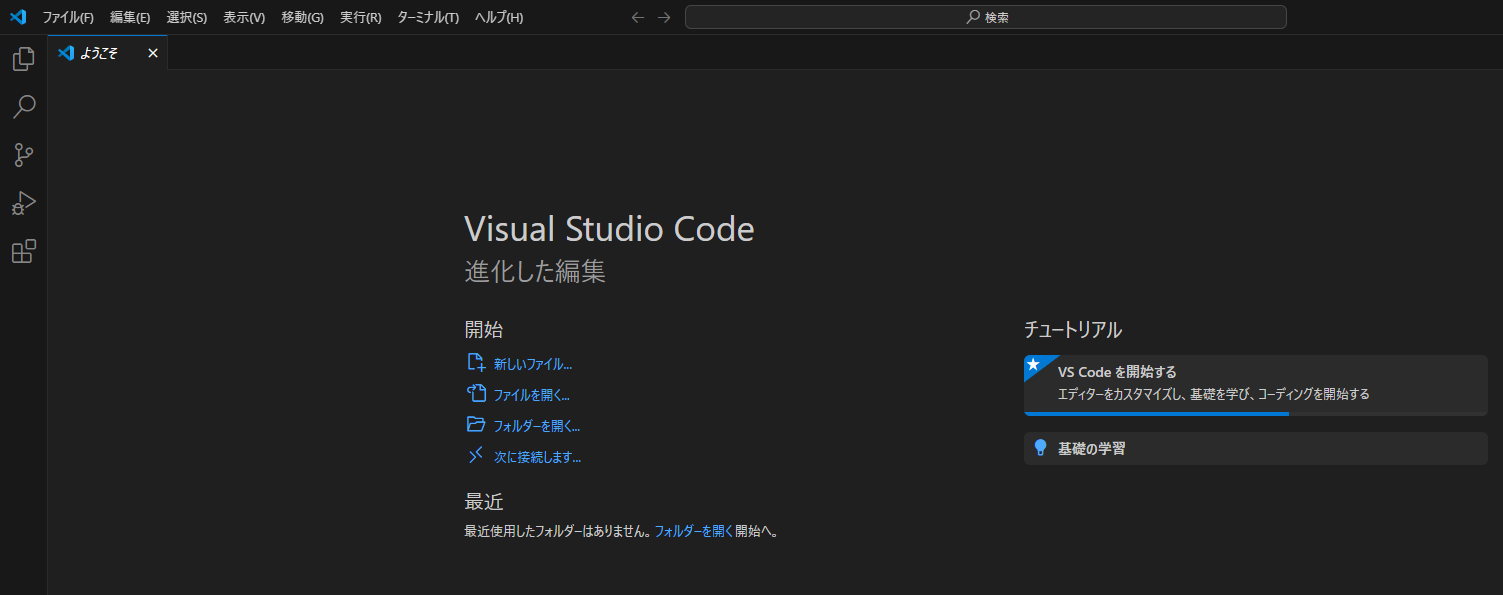Open the ヘルプ menu
The height and width of the screenshot is (595, 1503).
coord(497,16)
